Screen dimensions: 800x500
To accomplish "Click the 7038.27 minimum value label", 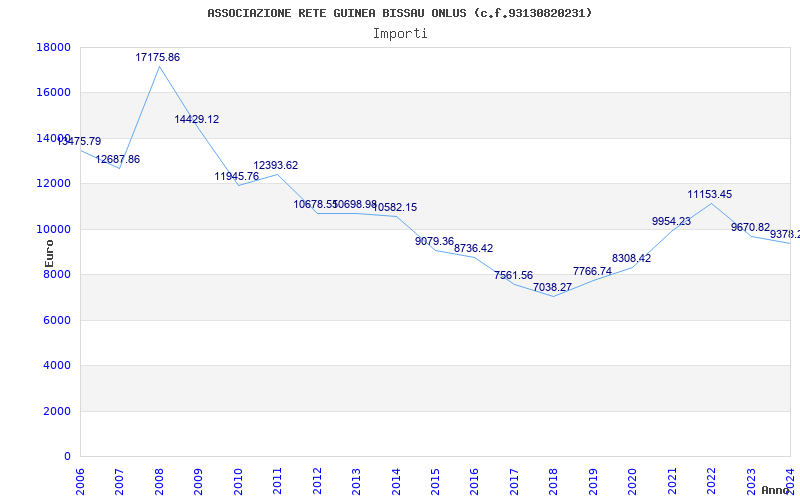I will click(x=553, y=288).
